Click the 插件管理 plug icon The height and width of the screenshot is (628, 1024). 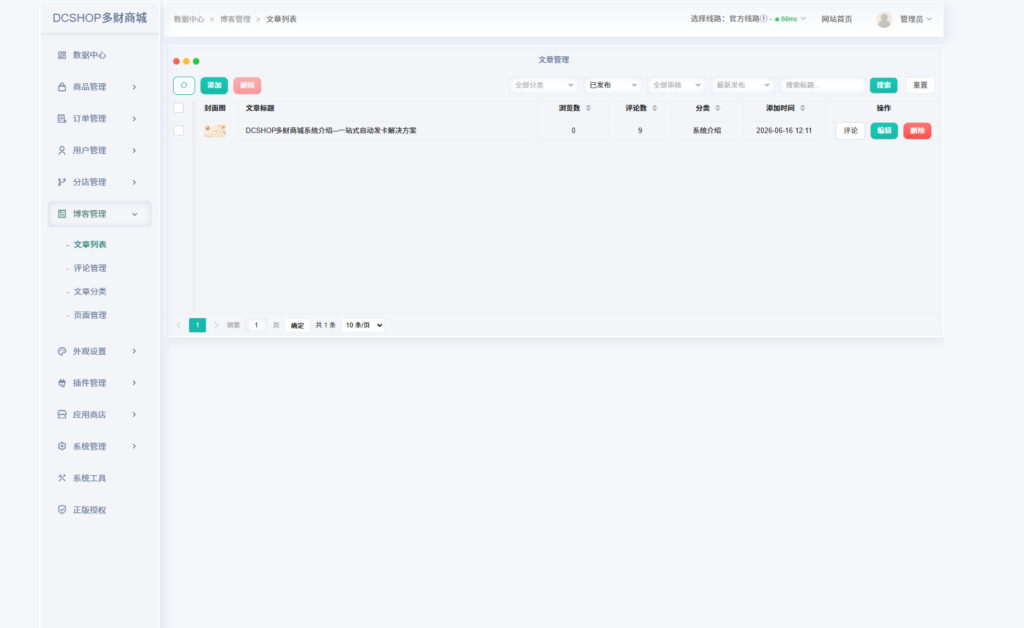point(62,383)
